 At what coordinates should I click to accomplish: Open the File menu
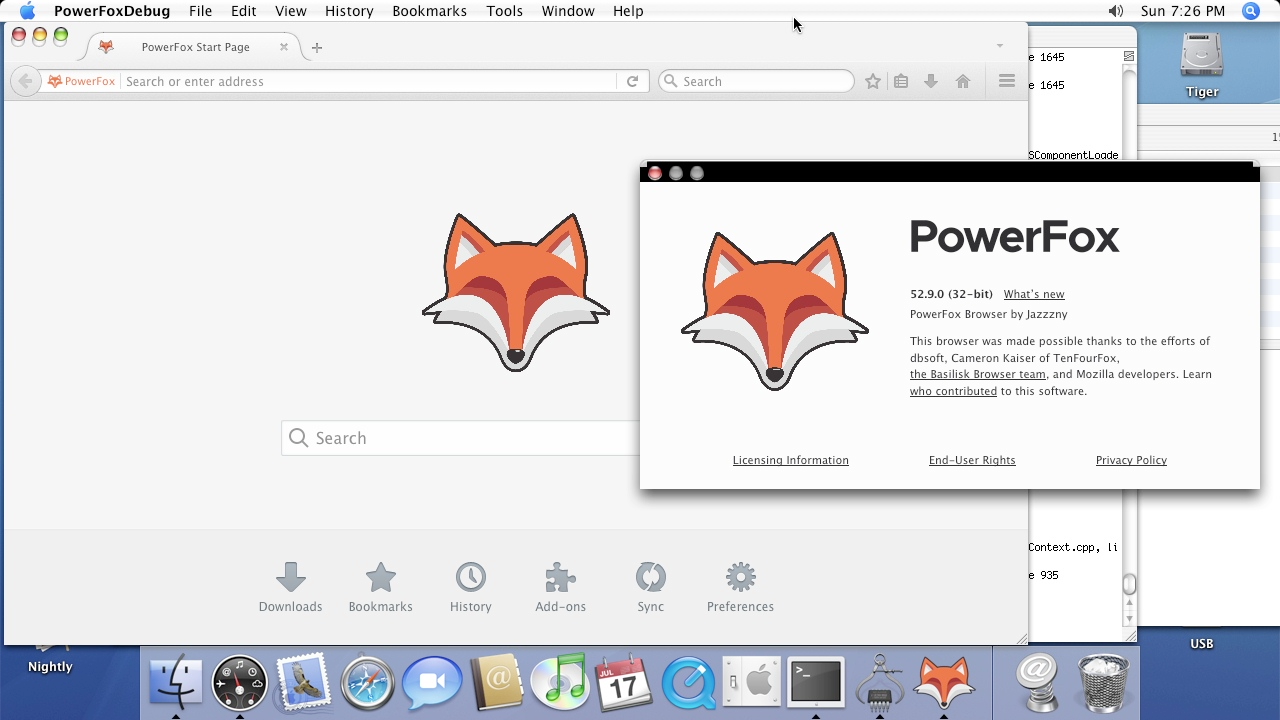[200, 11]
